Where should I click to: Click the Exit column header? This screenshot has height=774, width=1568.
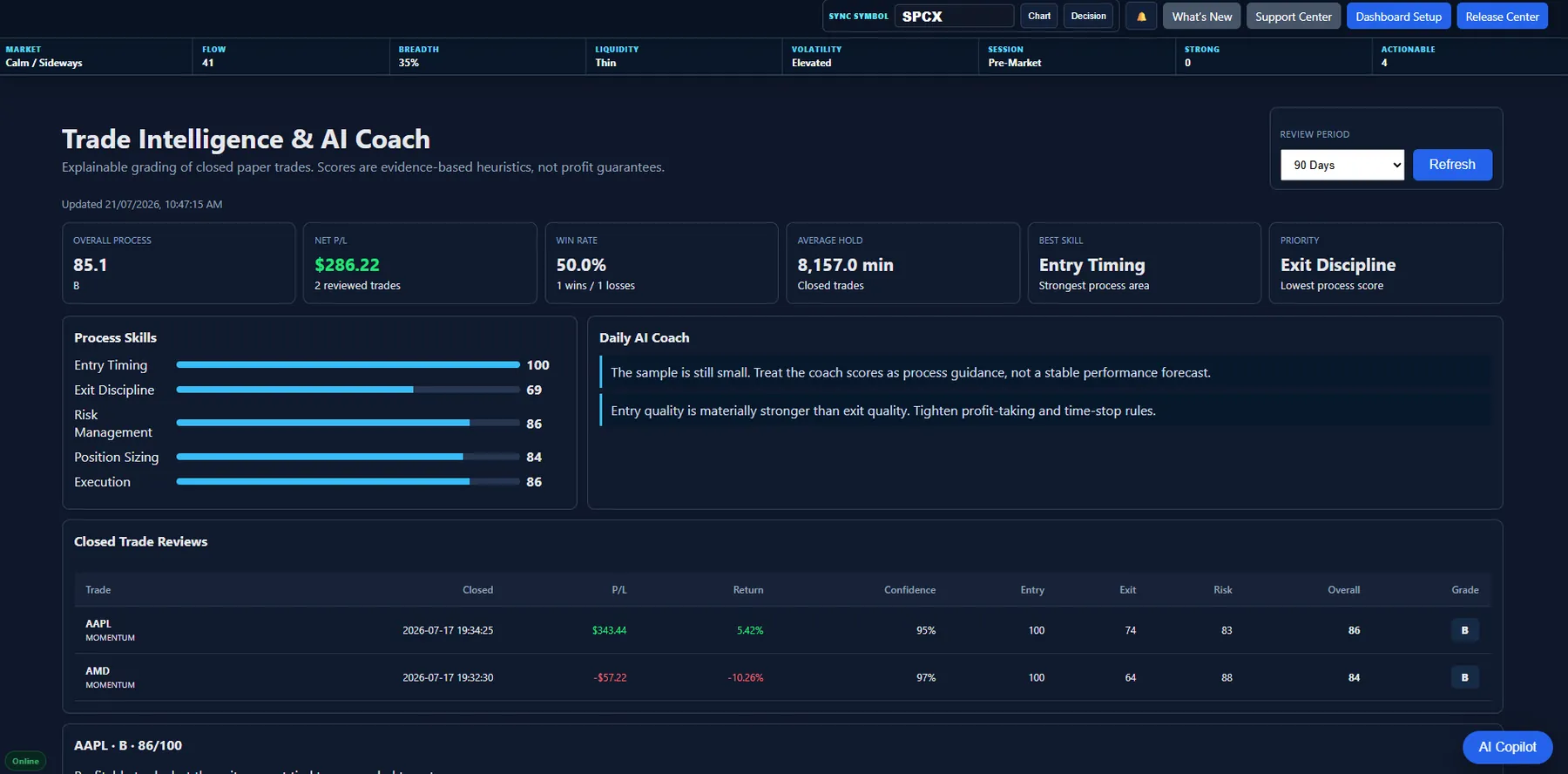[1127, 590]
